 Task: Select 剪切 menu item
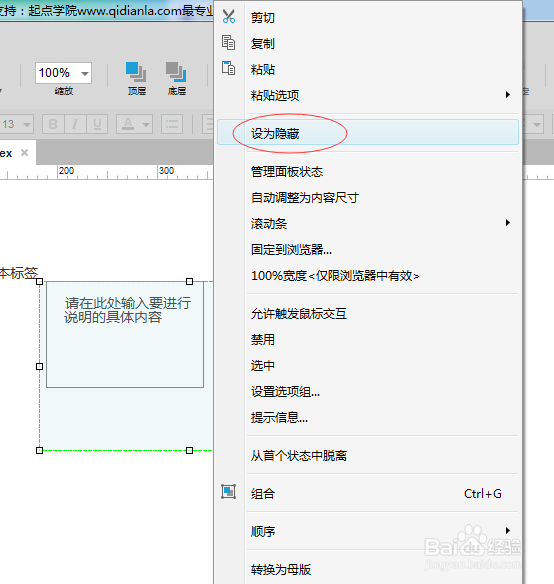pos(368,18)
